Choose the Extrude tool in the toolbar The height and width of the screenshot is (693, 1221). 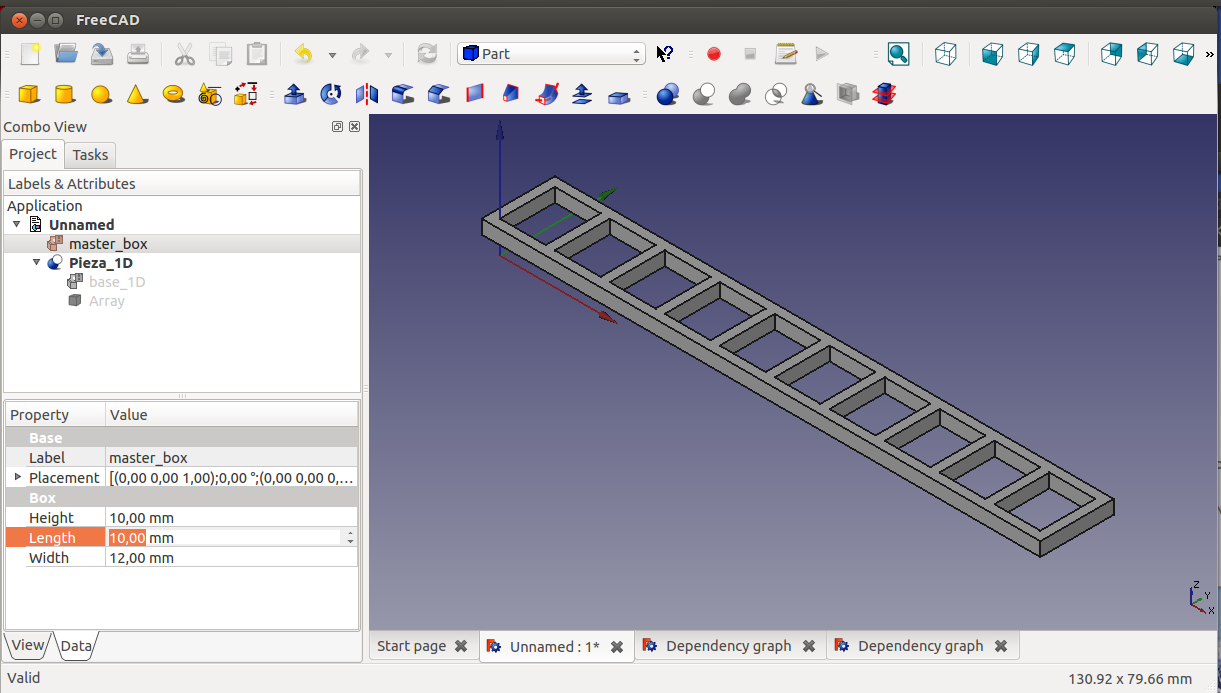(295, 94)
